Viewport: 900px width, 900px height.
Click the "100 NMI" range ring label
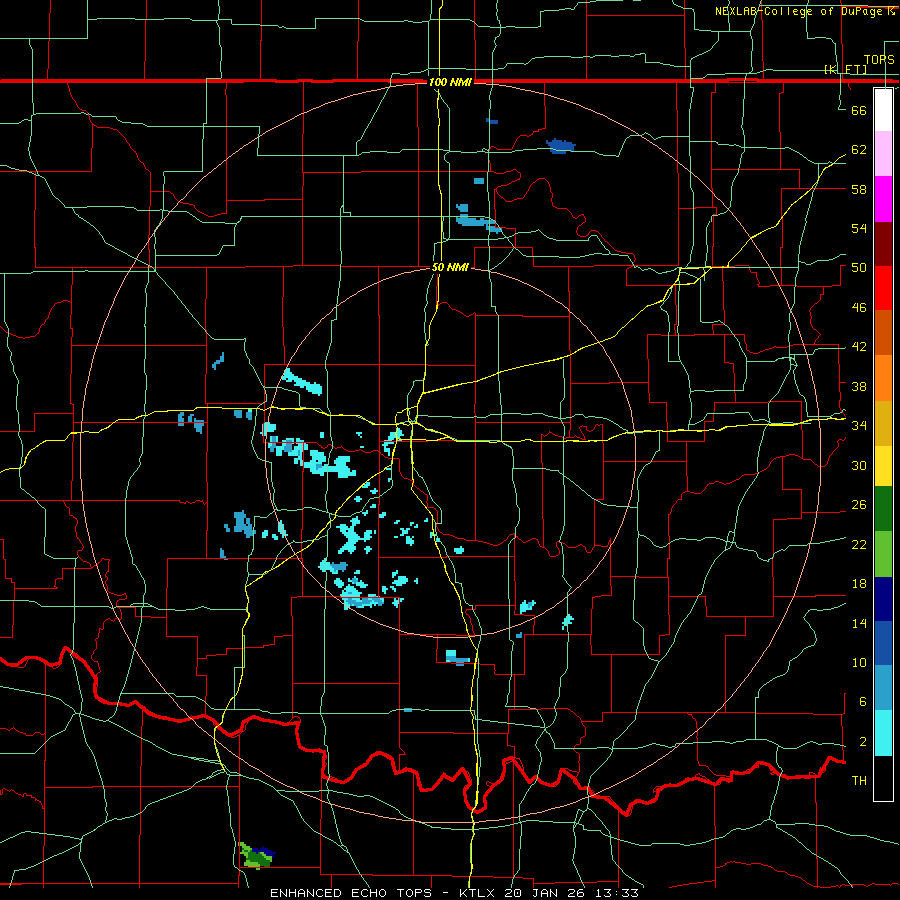click(x=450, y=83)
